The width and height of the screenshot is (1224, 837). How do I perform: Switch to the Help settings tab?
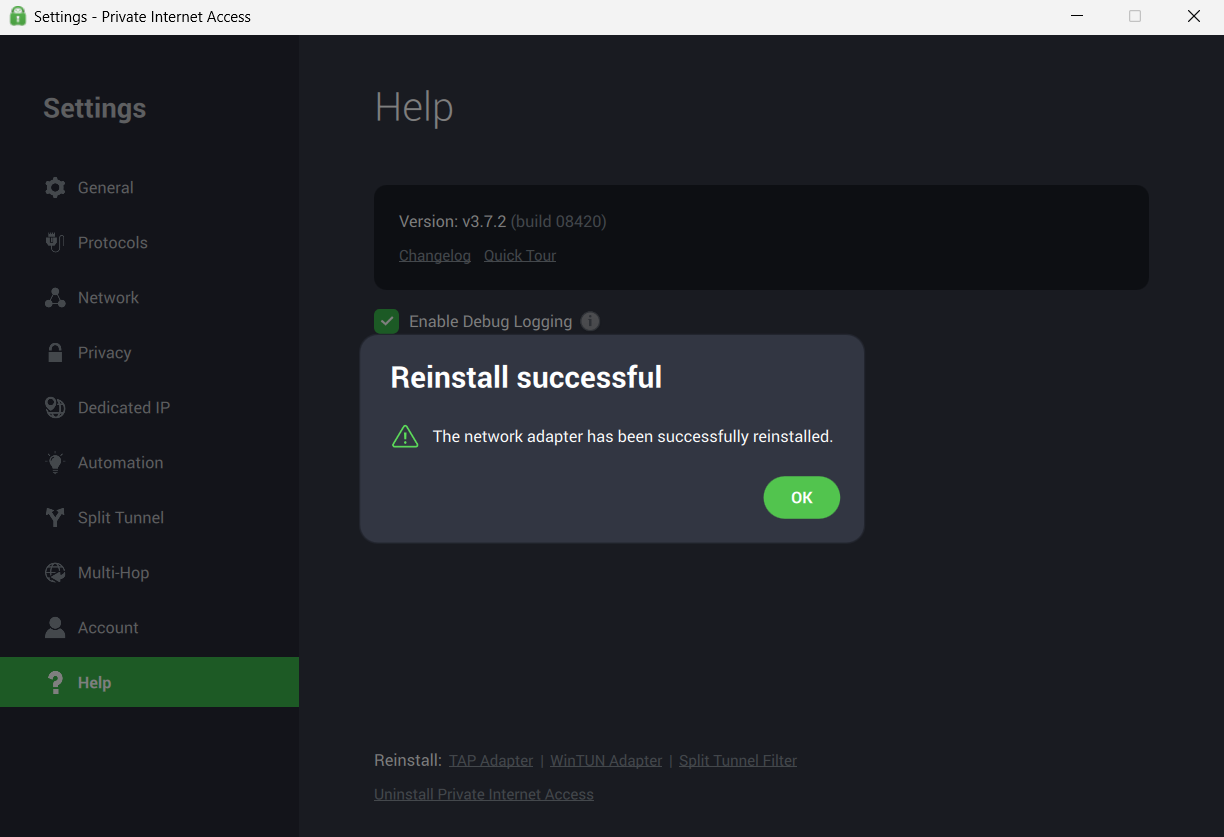tap(149, 682)
